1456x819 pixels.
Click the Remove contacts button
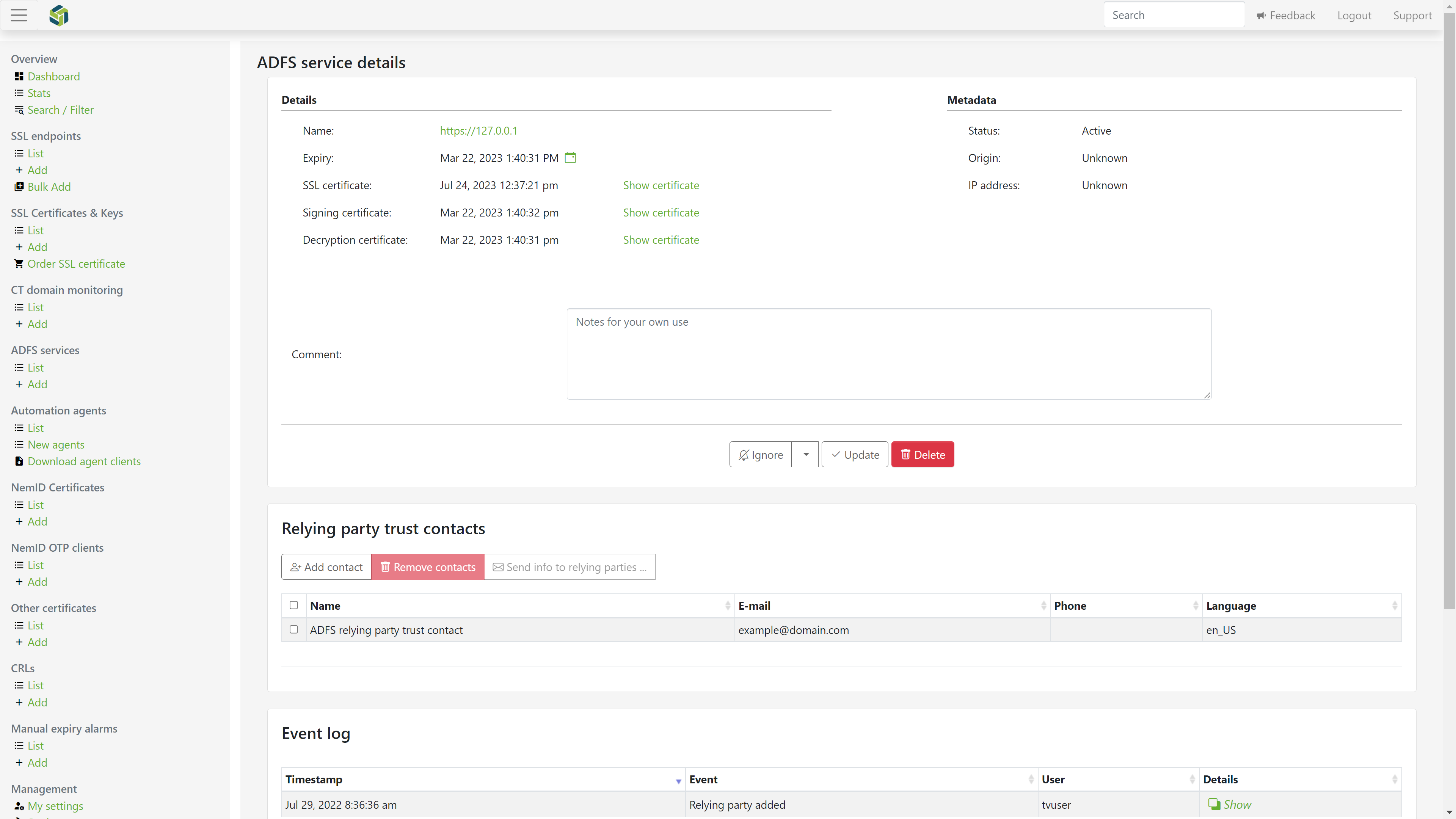428,567
